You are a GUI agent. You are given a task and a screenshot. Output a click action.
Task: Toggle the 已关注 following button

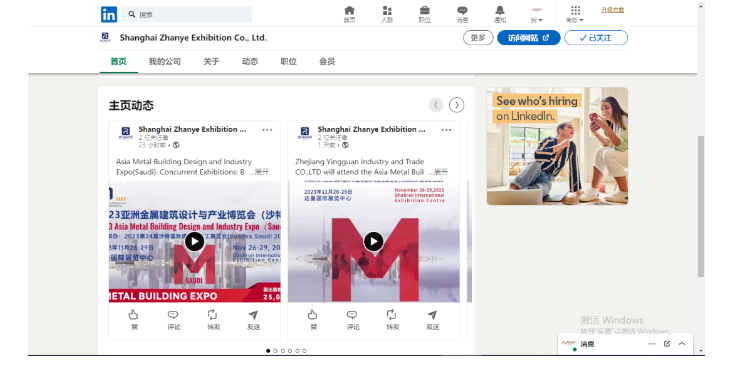tap(596, 38)
